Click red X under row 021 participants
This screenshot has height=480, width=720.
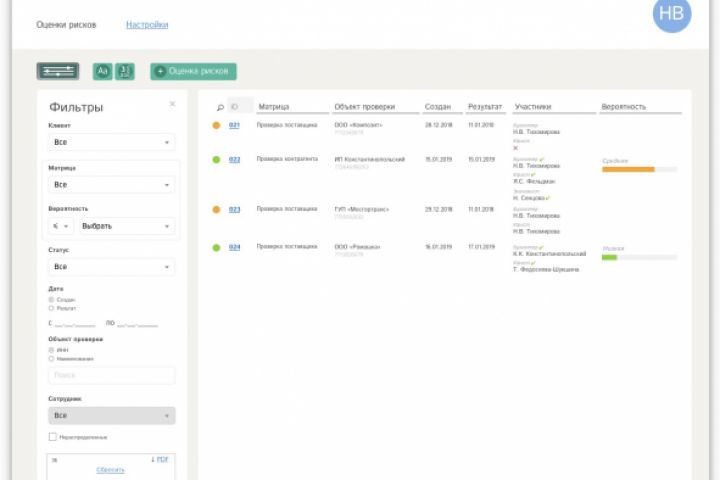coord(516,148)
